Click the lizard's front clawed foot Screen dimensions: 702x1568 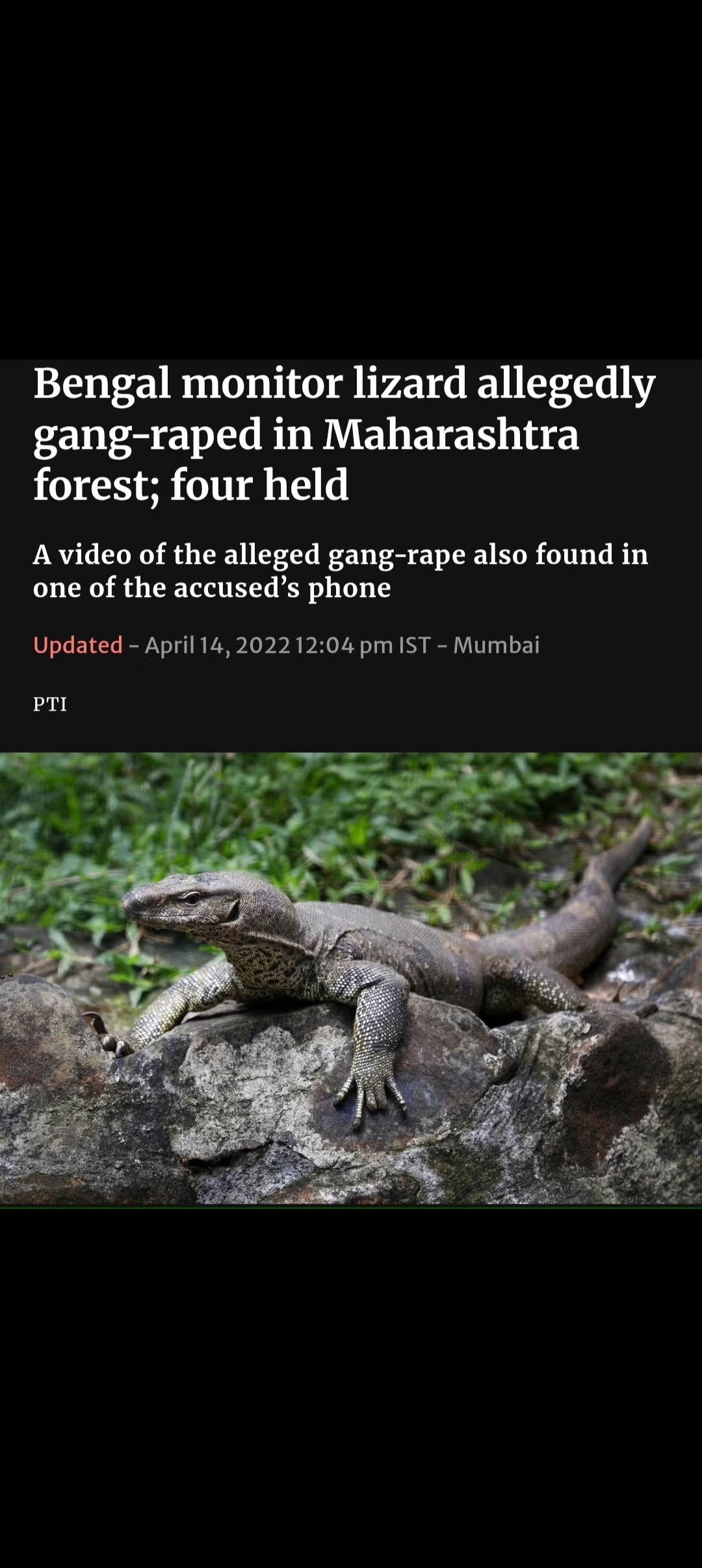pyautogui.click(x=370, y=1085)
